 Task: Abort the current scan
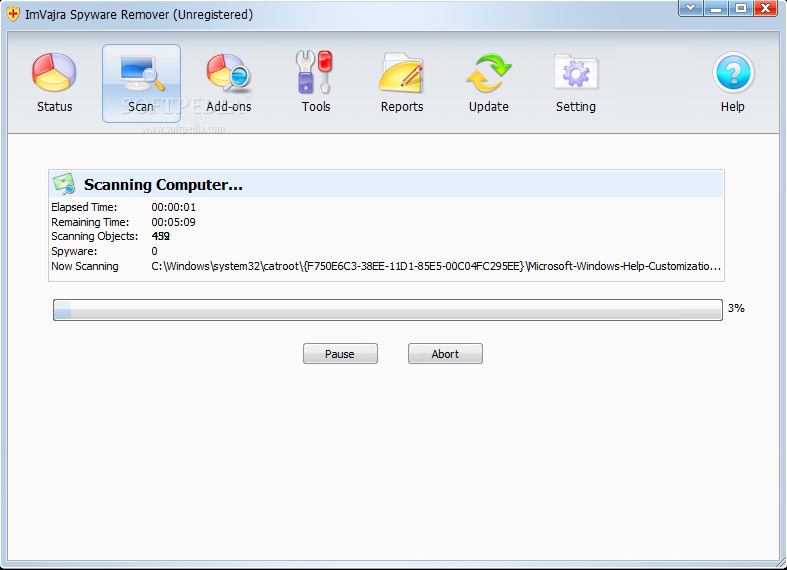pos(445,354)
